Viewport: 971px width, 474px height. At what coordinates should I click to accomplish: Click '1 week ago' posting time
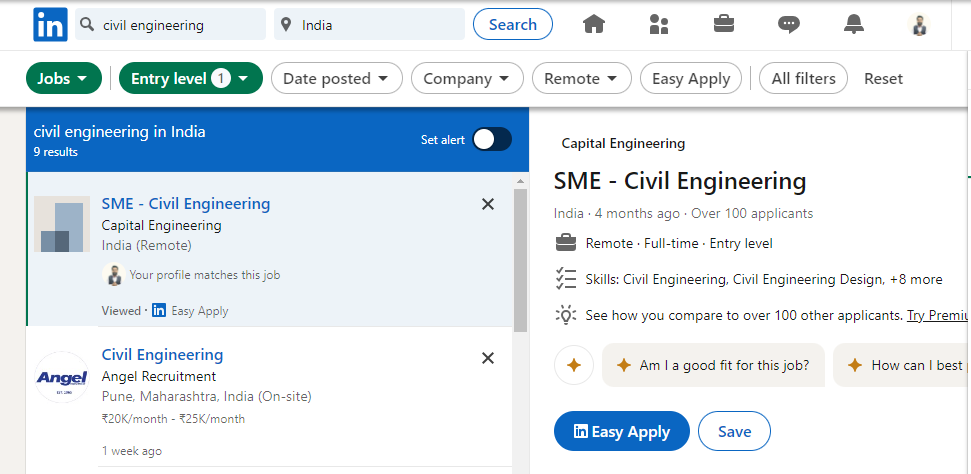(x=132, y=451)
